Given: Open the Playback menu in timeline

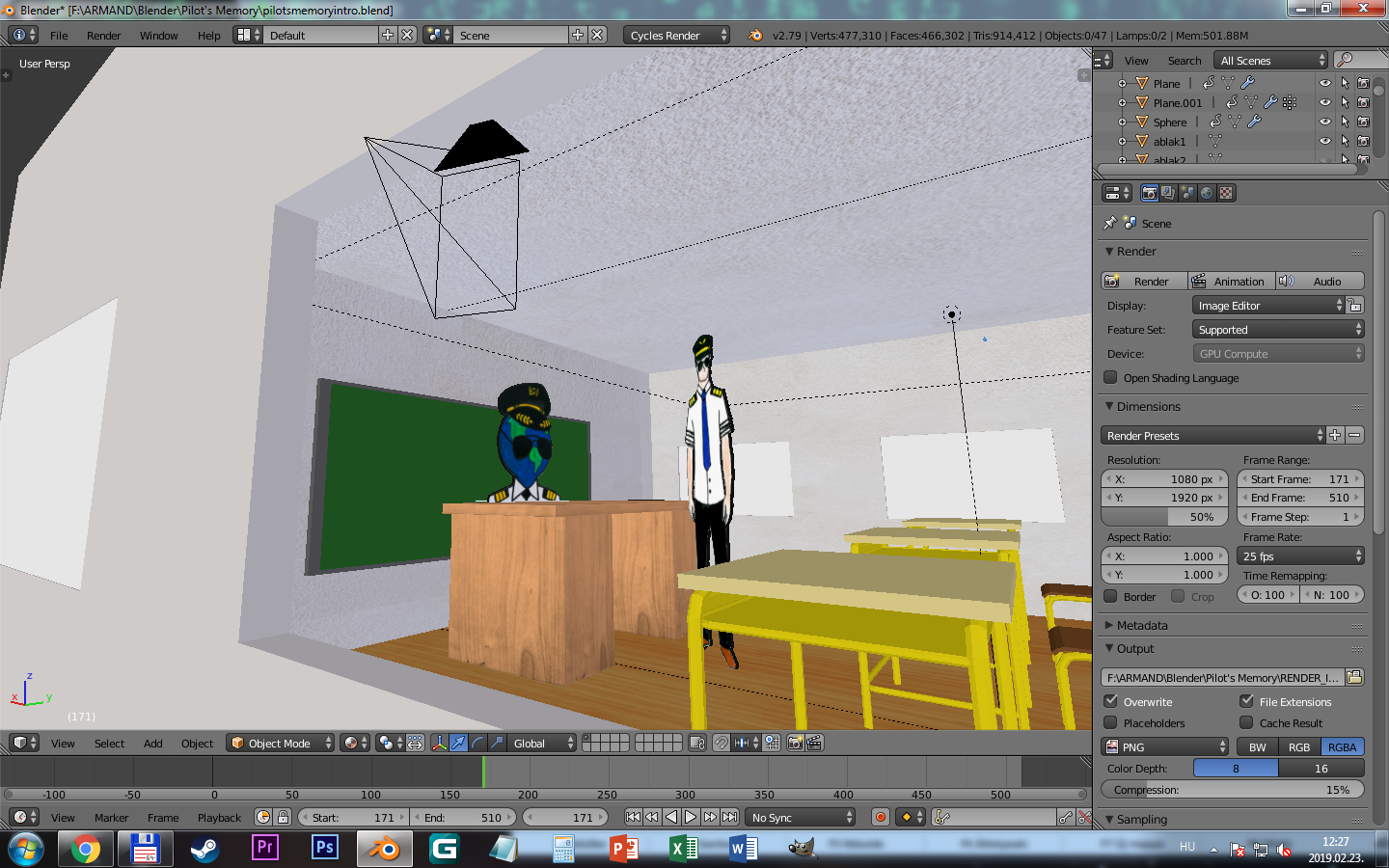Looking at the screenshot, I should click(219, 818).
